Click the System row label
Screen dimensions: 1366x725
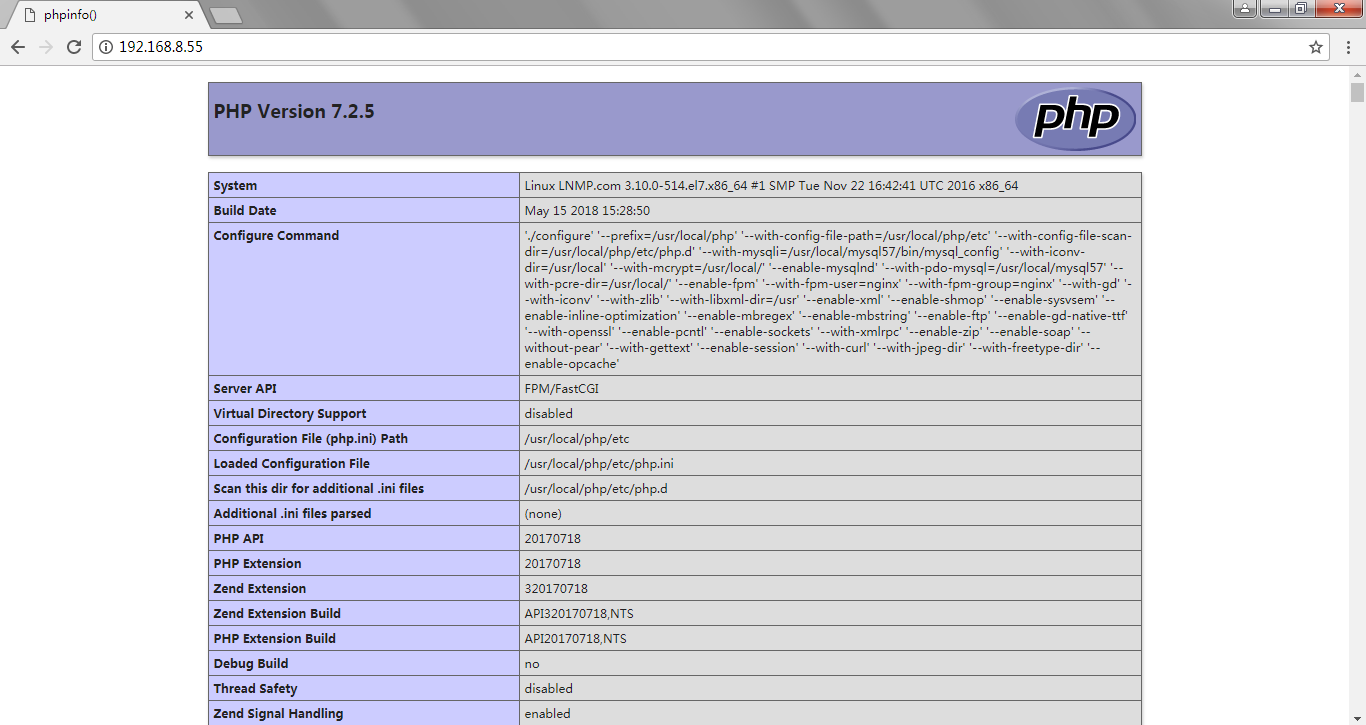point(235,186)
